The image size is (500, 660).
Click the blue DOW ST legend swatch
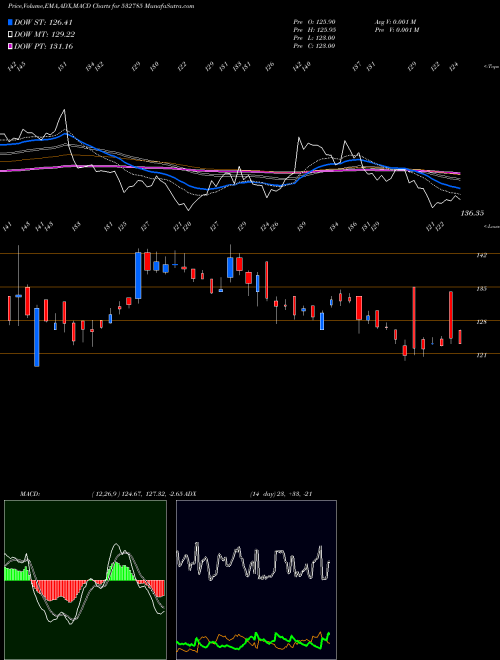pyautogui.click(x=10, y=22)
